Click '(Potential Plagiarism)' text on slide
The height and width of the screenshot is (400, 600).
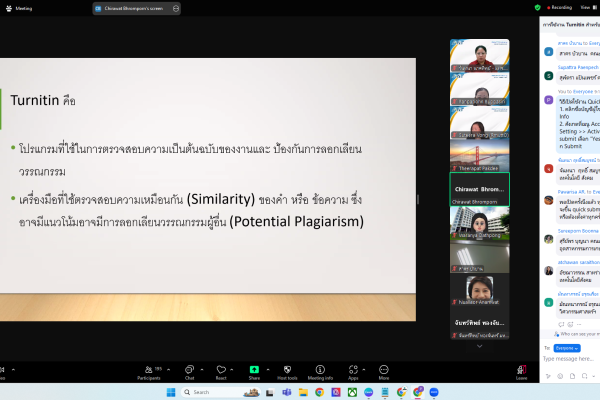(x=297, y=221)
